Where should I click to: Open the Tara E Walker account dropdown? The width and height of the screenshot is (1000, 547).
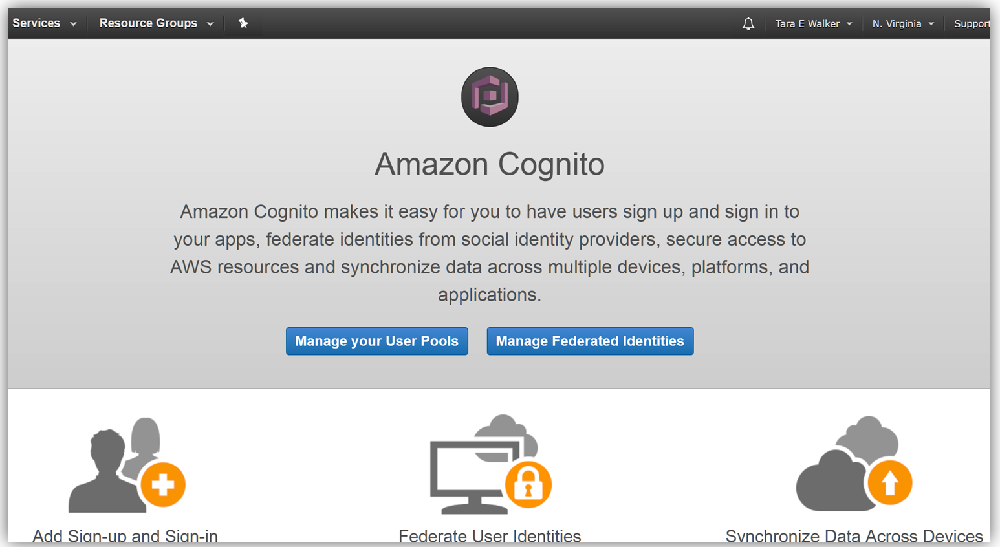[813, 24]
